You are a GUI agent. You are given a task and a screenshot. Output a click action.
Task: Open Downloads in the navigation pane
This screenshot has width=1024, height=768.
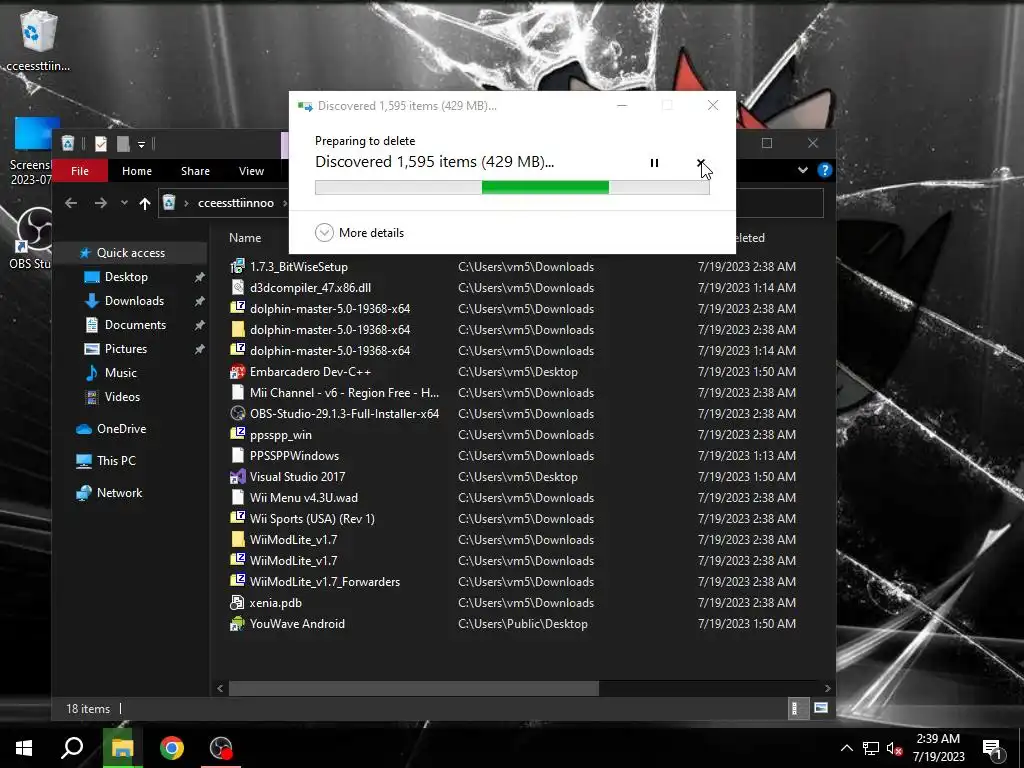[134, 300]
